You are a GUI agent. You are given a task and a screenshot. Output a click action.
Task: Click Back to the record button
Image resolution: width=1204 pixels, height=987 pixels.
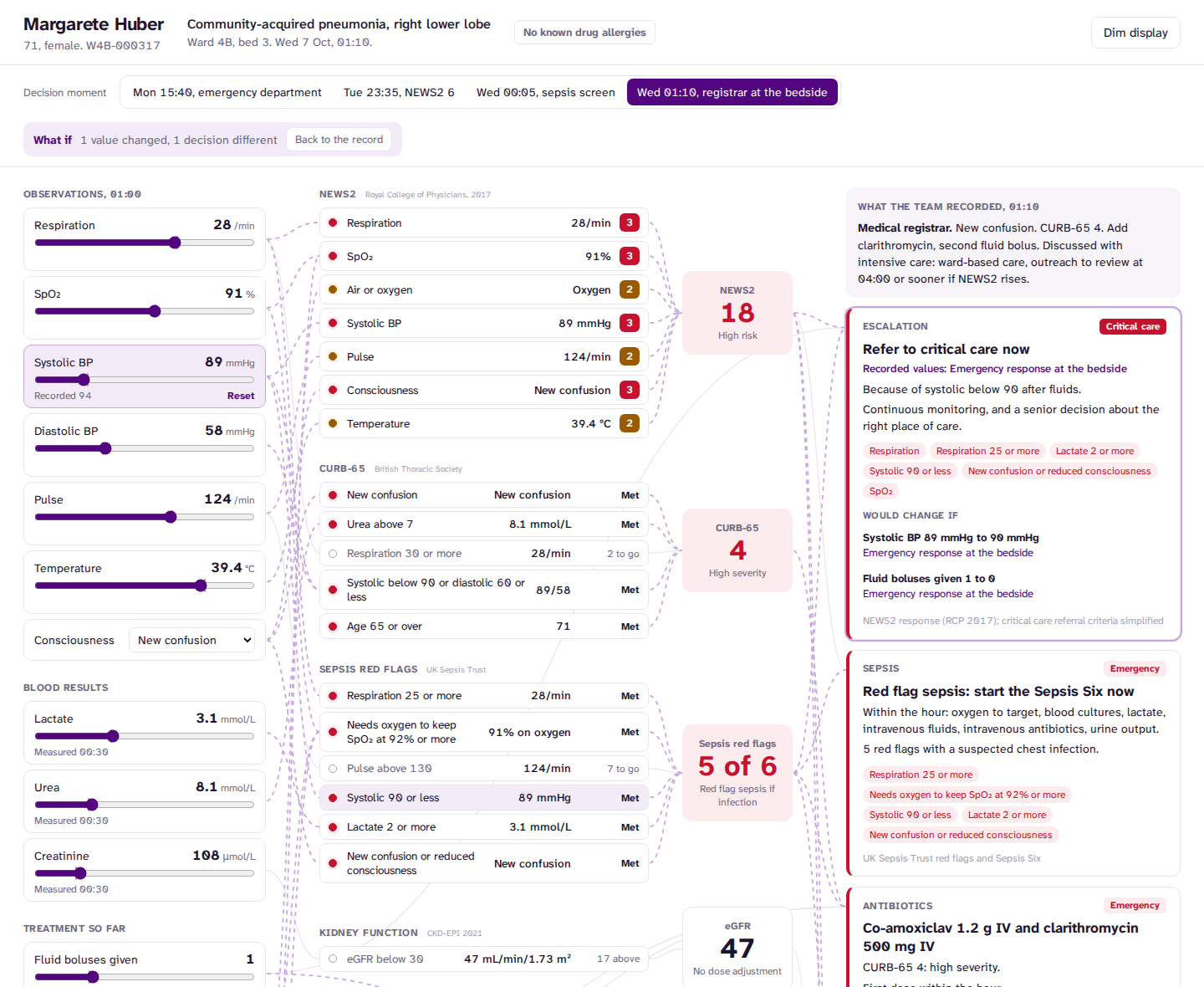click(339, 140)
